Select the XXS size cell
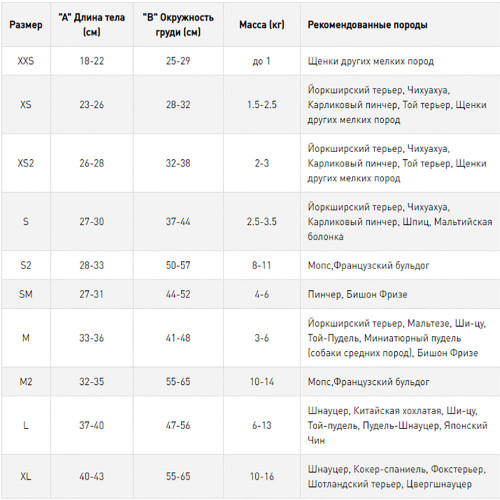500x500 pixels. [x=26, y=61]
